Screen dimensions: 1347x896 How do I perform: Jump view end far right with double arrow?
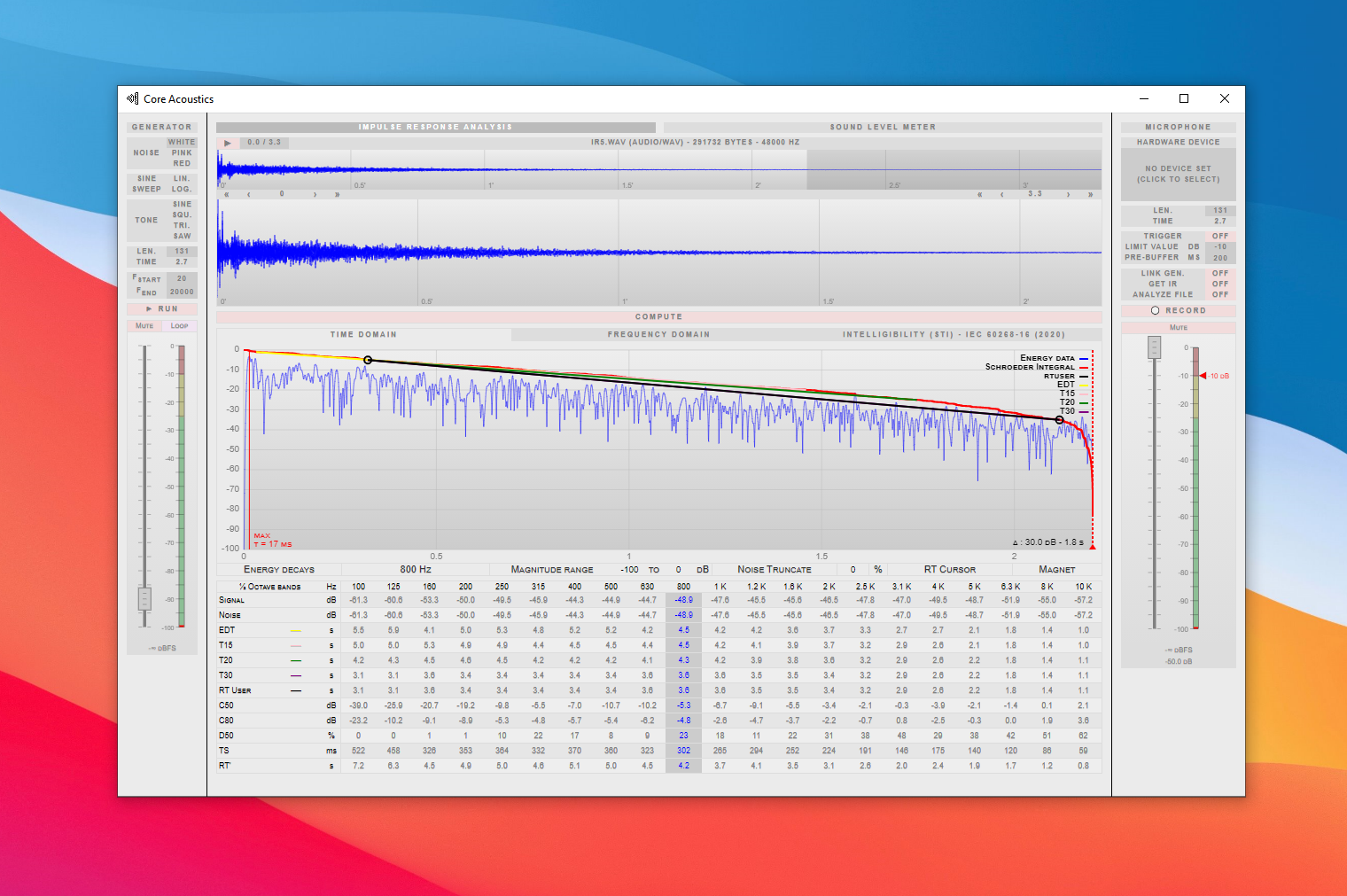click(1090, 194)
